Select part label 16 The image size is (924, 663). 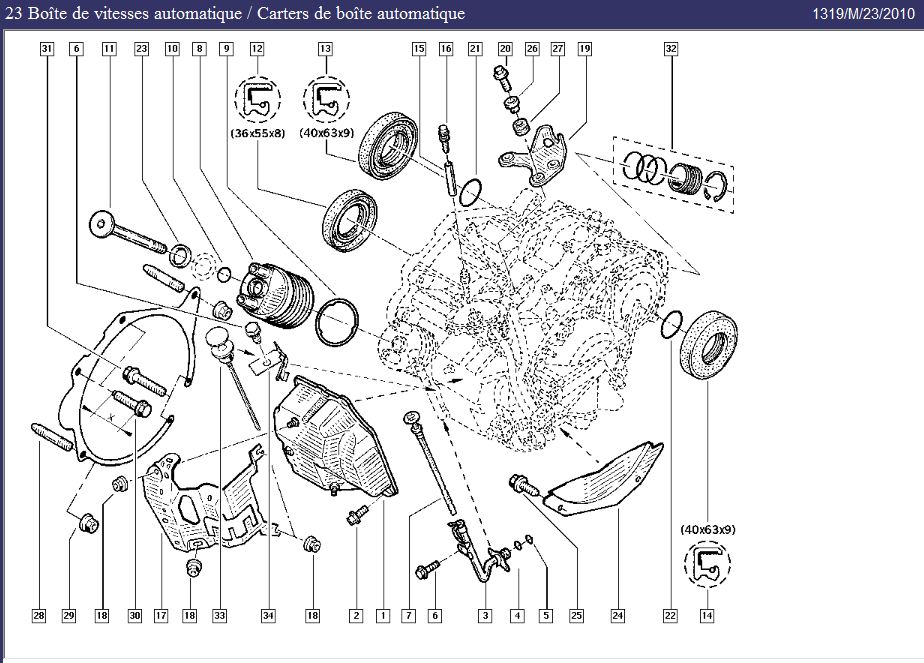tap(446, 49)
